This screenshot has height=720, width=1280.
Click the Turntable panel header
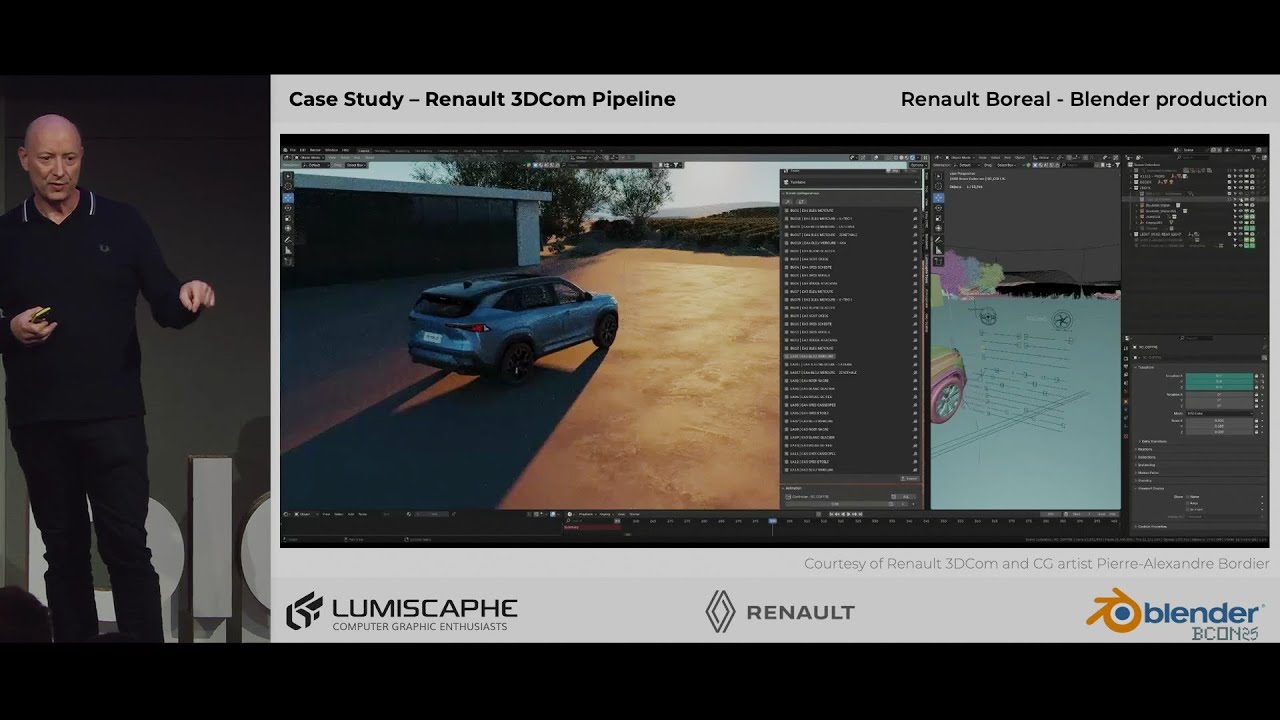click(851, 182)
